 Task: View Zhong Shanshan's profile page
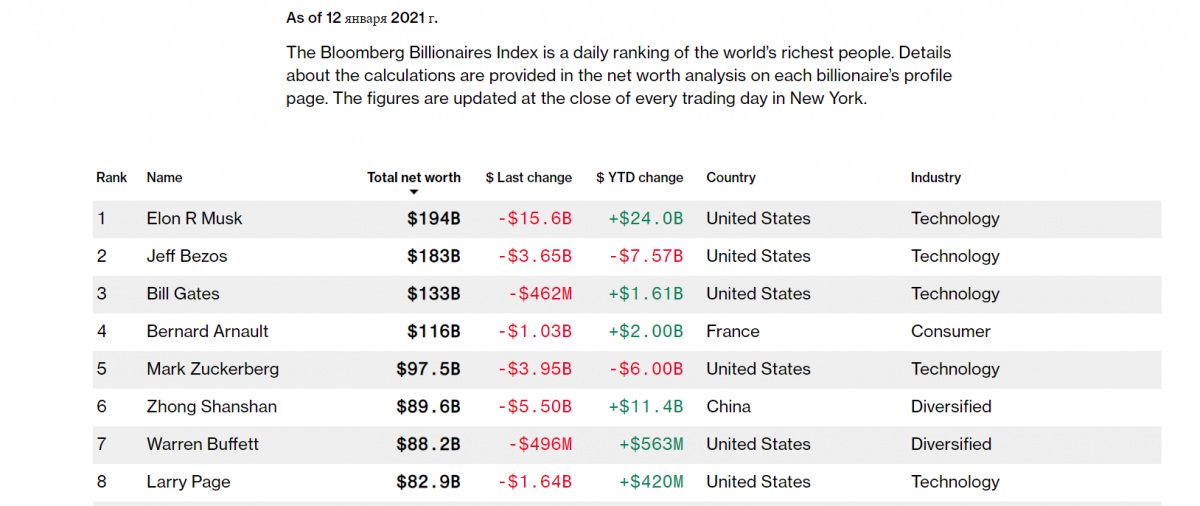click(x=211, y=407)
